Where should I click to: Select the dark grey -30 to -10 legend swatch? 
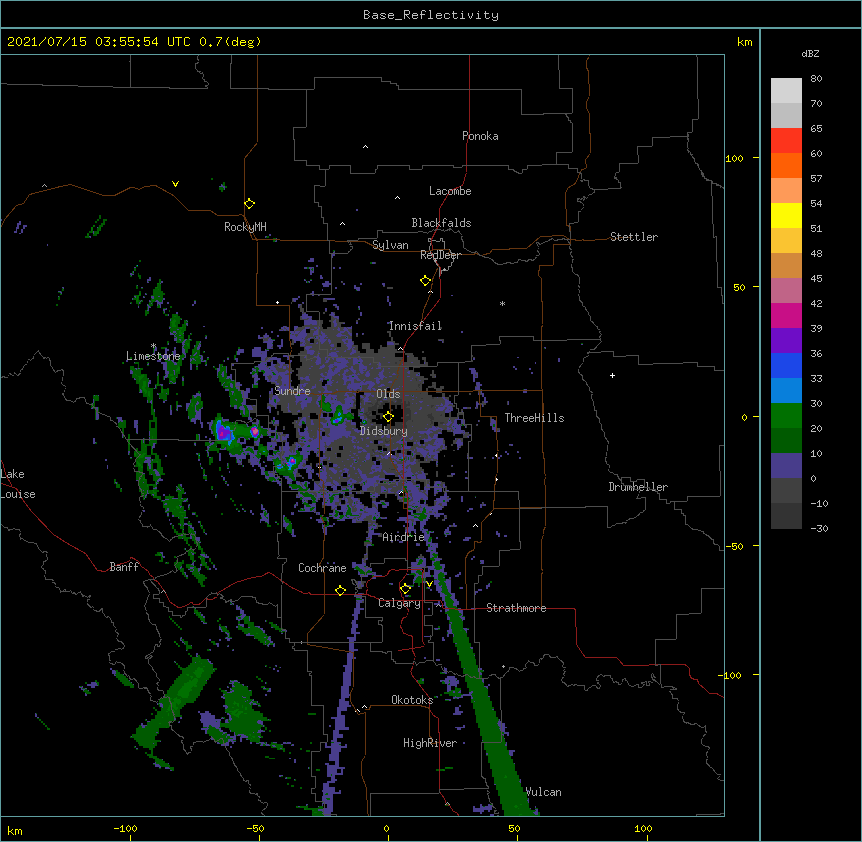click(x=786, y=516)
